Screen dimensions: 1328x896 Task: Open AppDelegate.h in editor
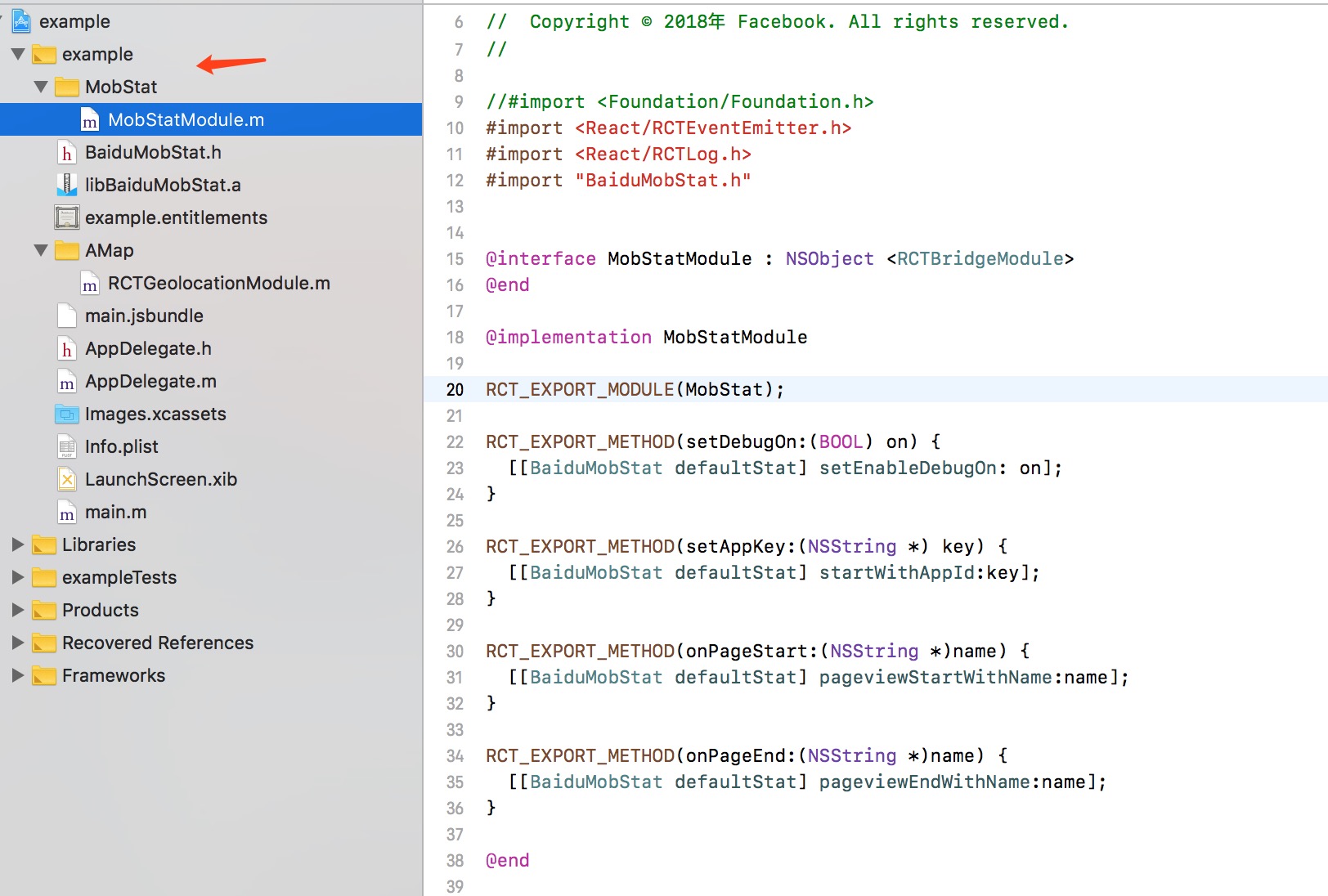(148, 348)
